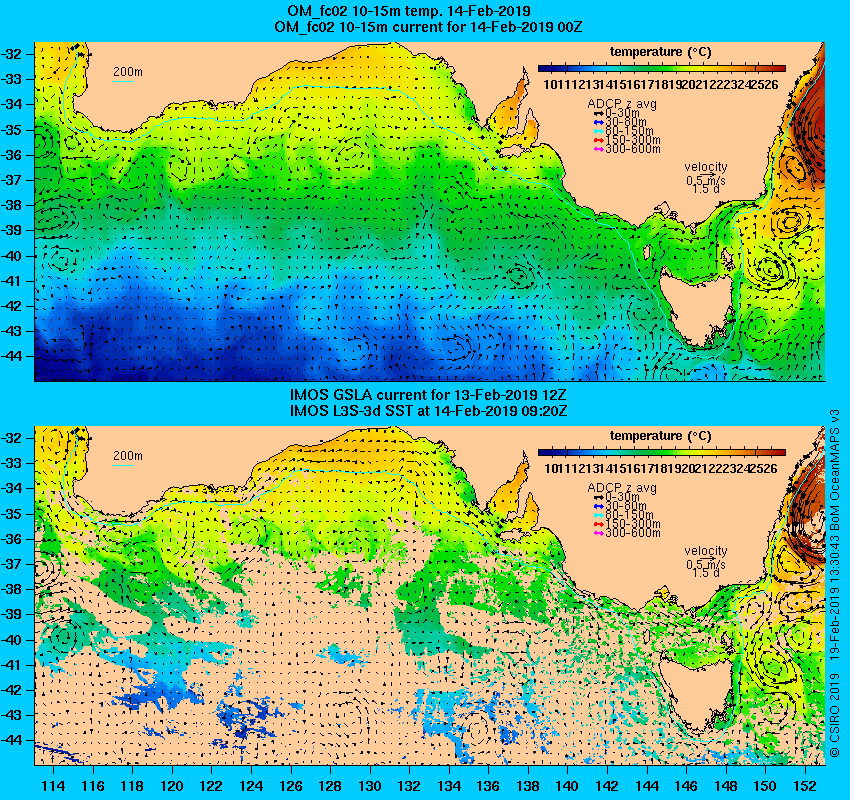Click 'velocity' label on bottom map
This screenshot has width=850, height=800.
click(x=705, y=551)
